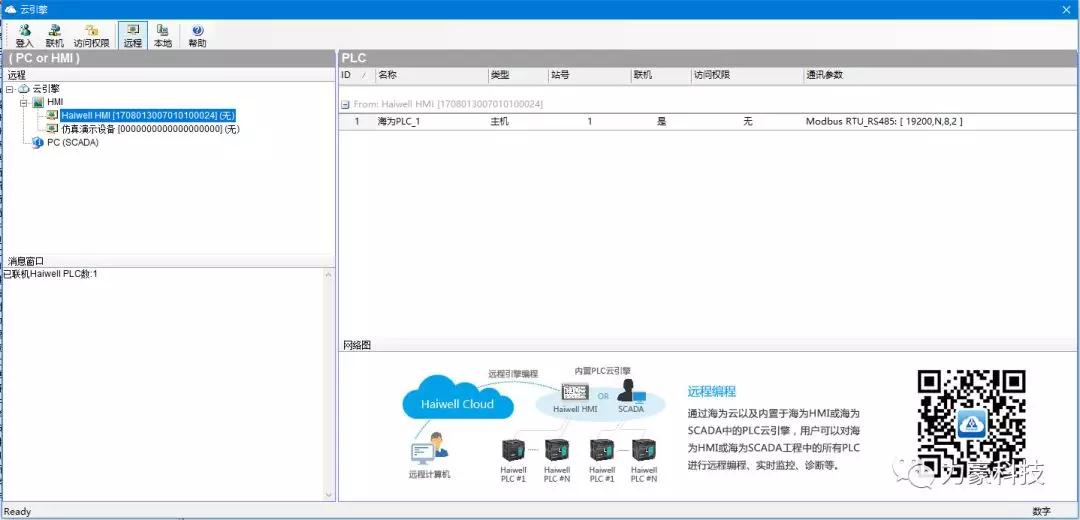Viewport: 1080px width, 520px height.
Task: Select PC (SCADA) tree node
Action: pos(73,142)
